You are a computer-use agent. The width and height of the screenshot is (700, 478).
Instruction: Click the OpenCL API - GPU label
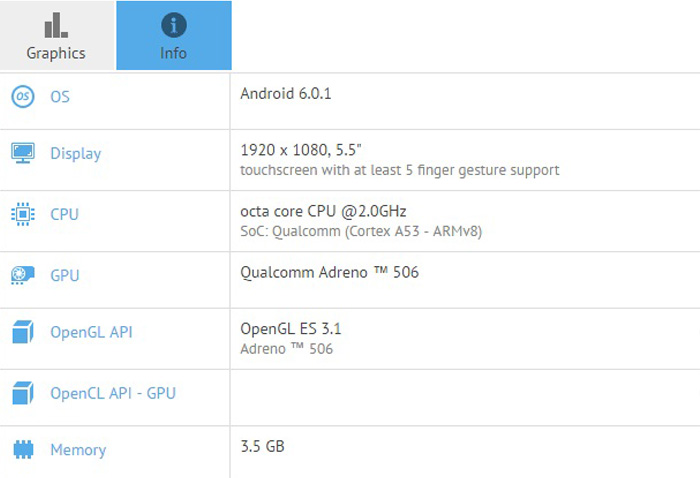pyautogui.click(x=113, y=393)
